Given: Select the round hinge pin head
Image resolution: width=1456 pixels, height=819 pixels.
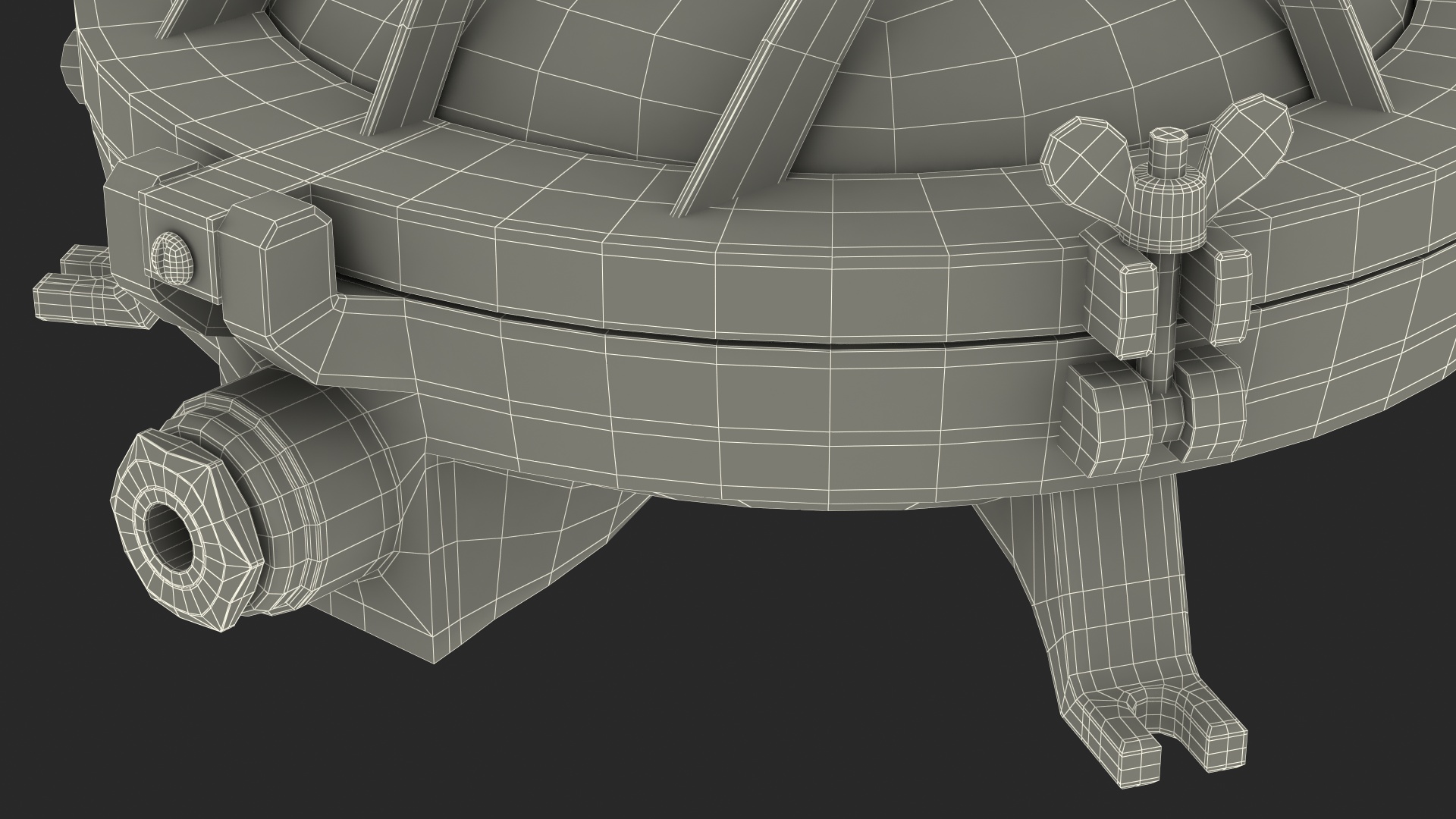Looking at the screenshot, I should 172,258.
